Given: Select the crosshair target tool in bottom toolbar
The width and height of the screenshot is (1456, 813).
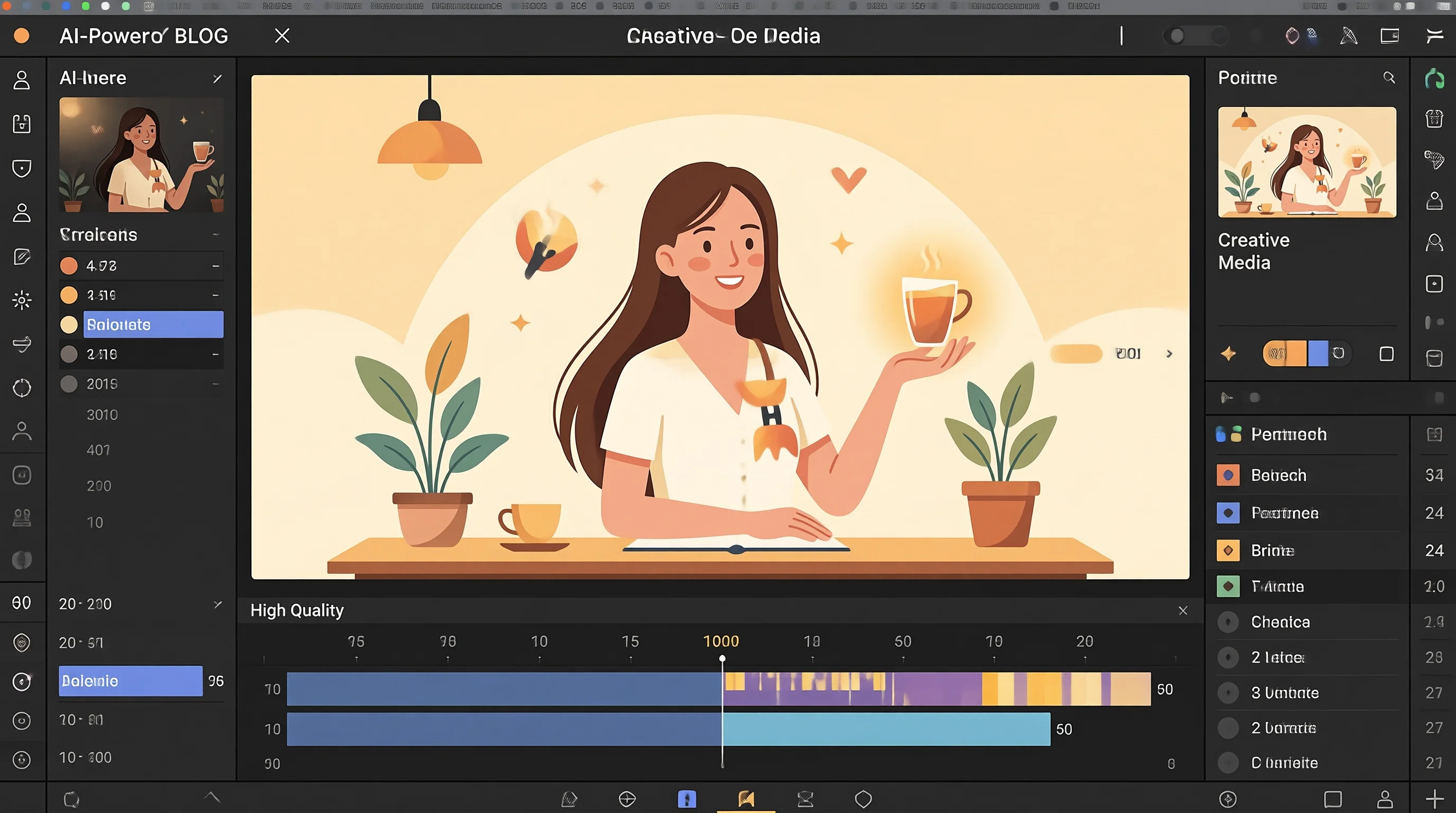Looking at the screenshot, I should point(627,799).
